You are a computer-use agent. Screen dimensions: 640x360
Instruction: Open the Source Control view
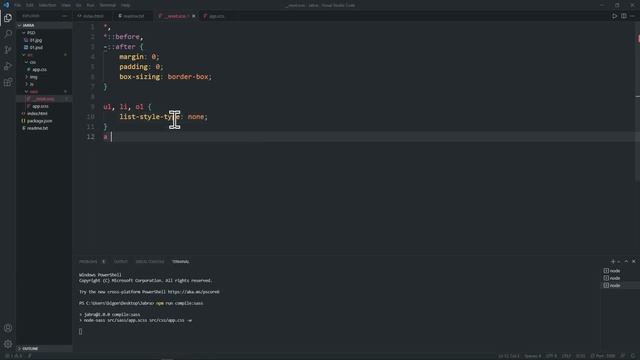coord(8,50)
